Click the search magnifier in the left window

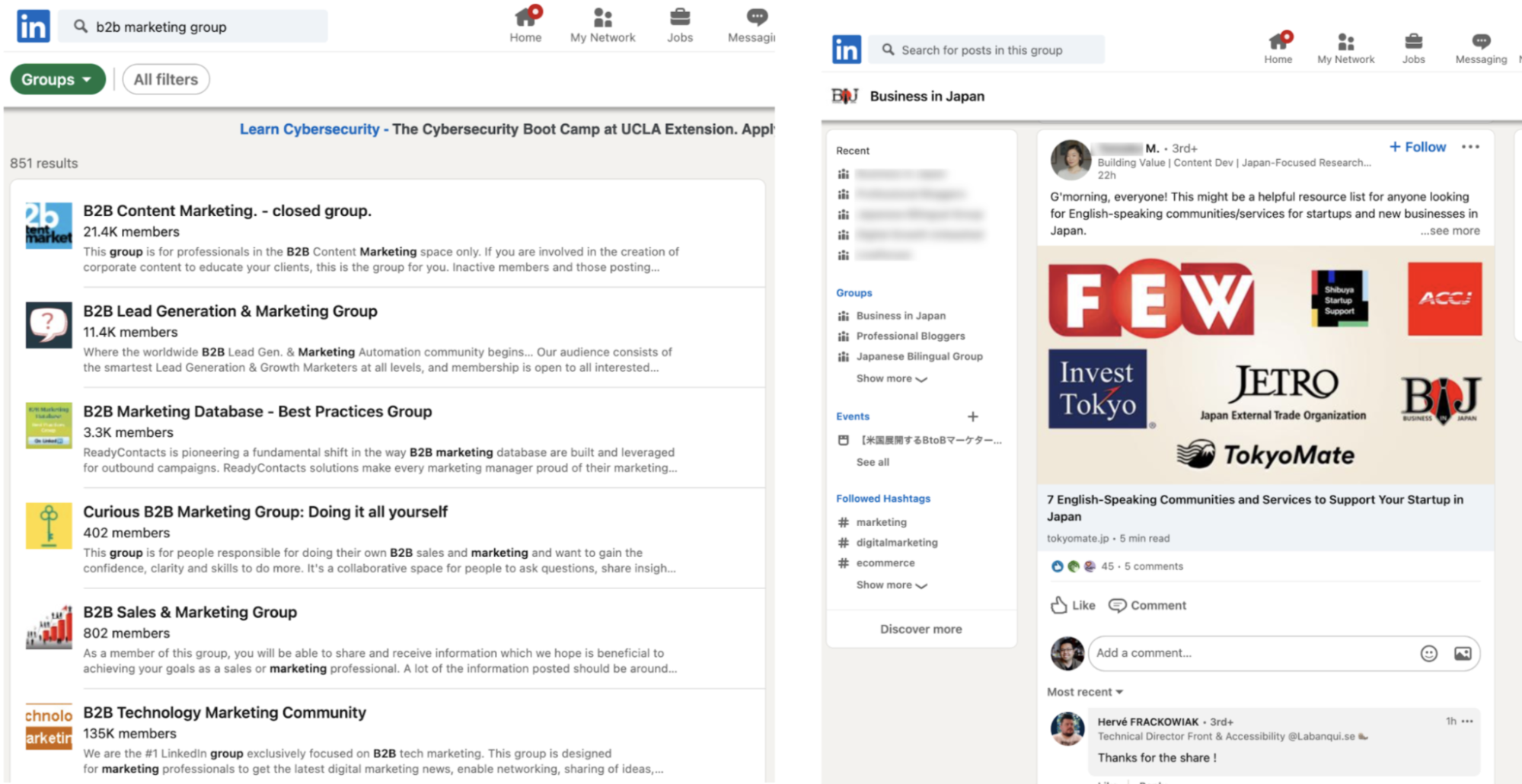pos(80,27)
